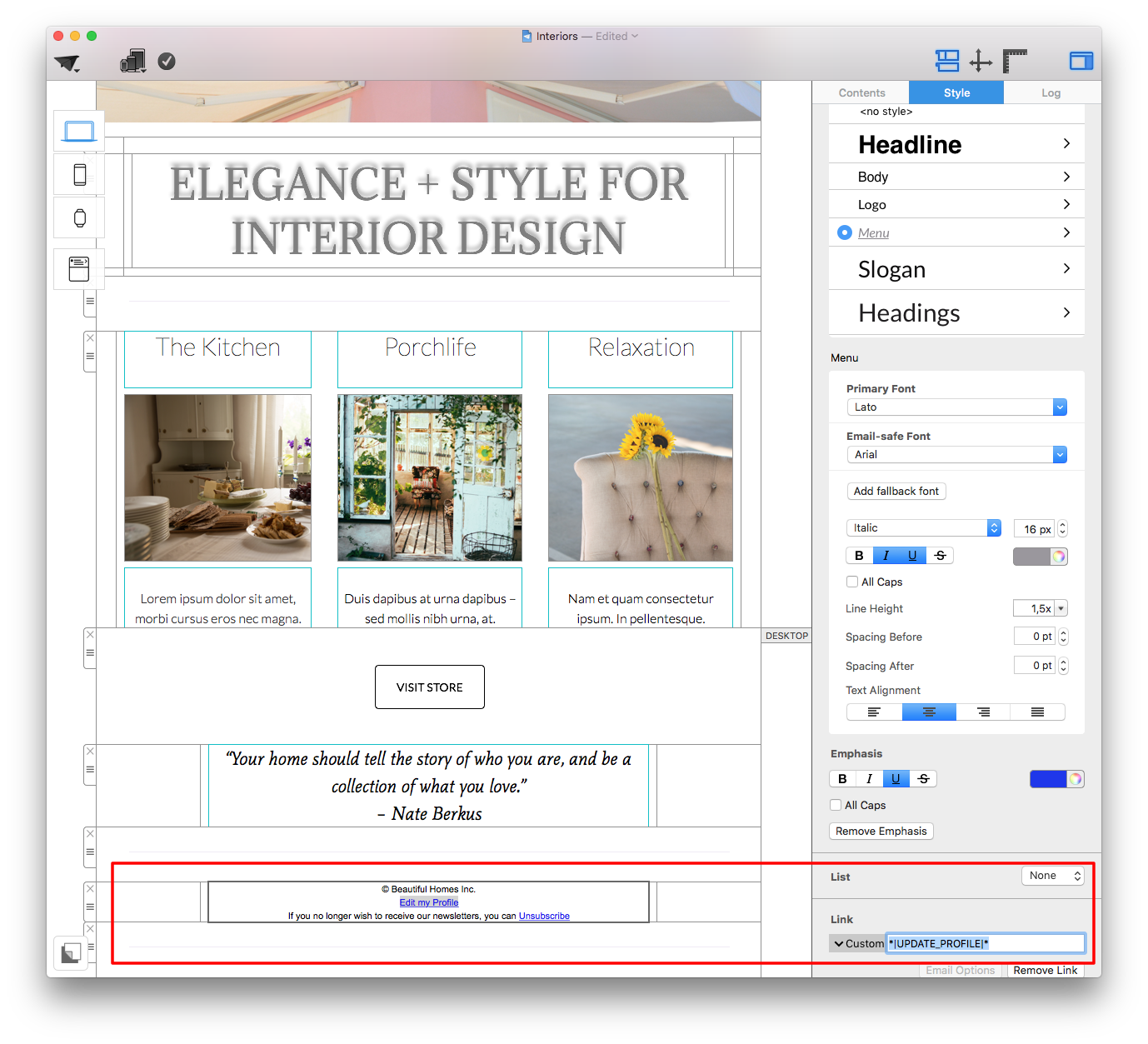Click the Visit Store block handle
This screenshot has height=1044, width=1148.
[90, 653]
